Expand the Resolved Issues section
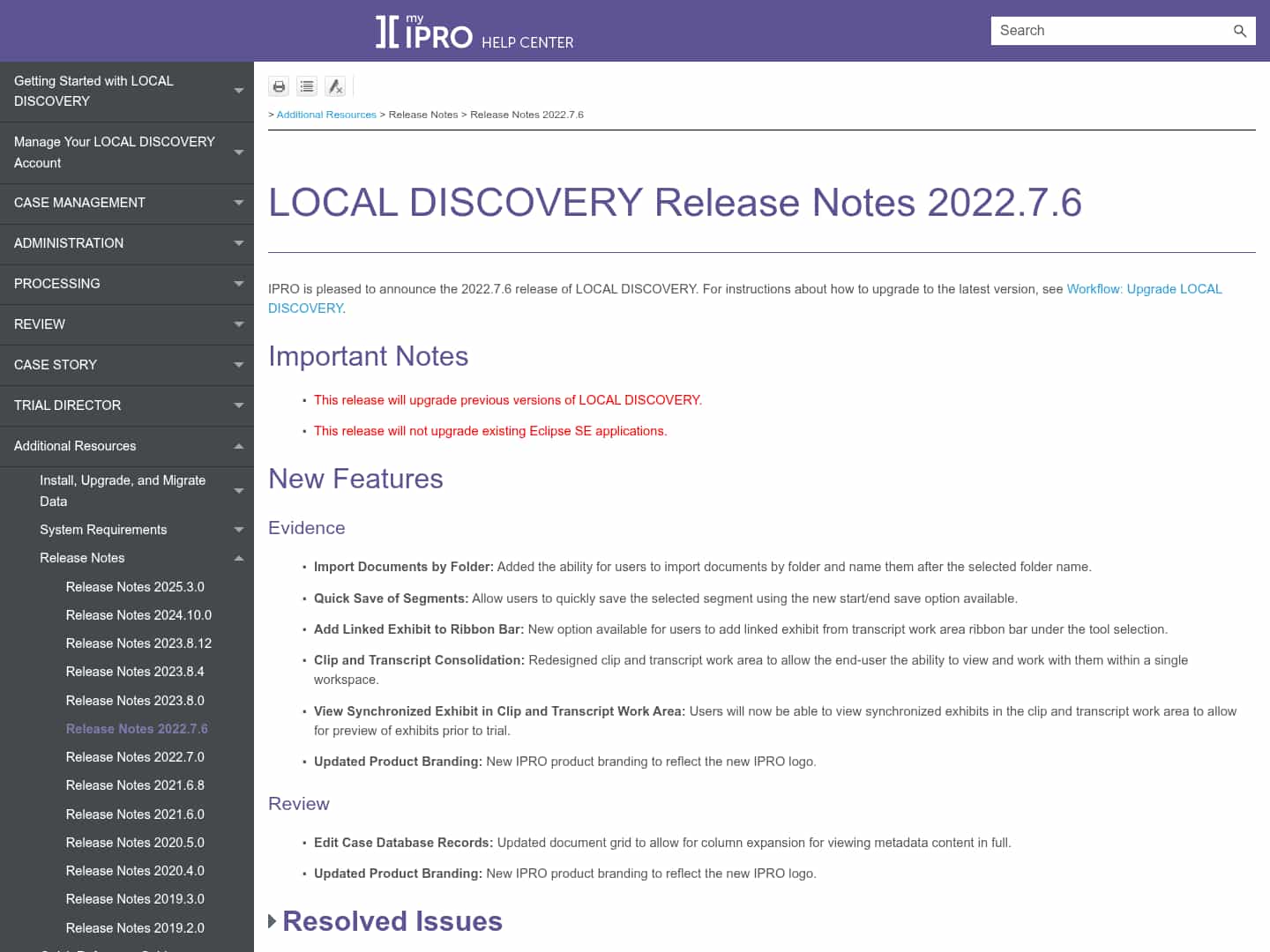 (x=385, y=921)
